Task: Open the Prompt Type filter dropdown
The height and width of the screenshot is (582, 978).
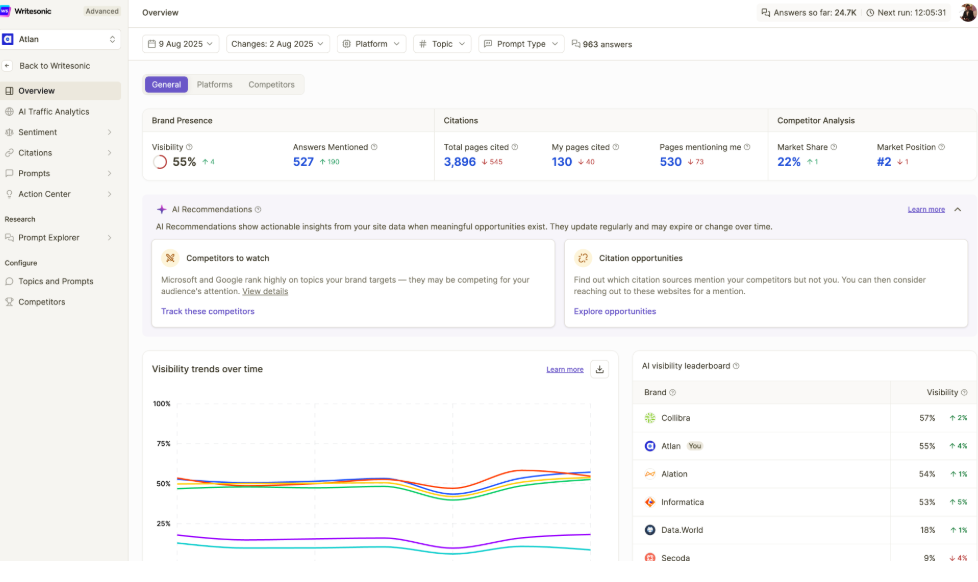Action: point(521,44)
